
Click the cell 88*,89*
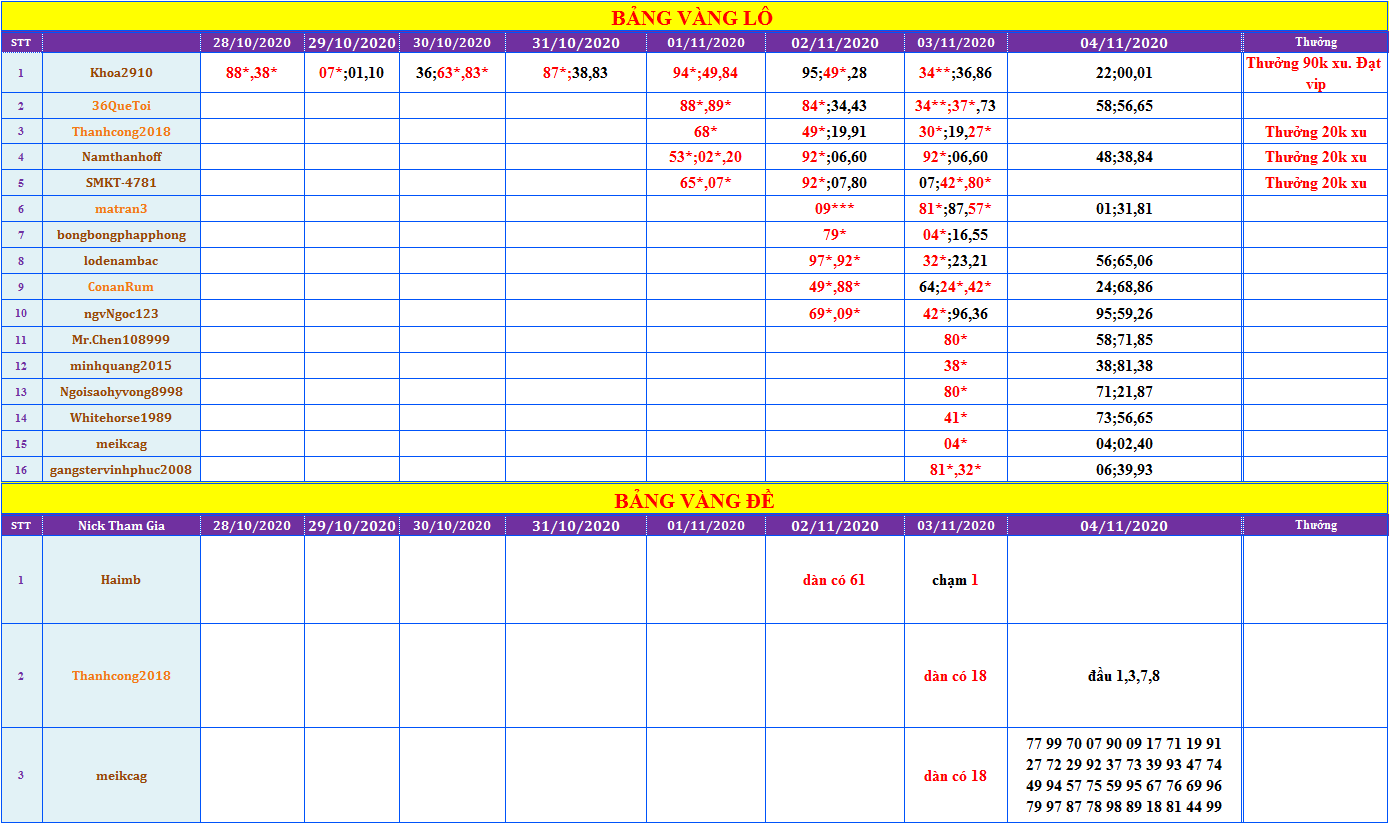[x=706, y=105]
